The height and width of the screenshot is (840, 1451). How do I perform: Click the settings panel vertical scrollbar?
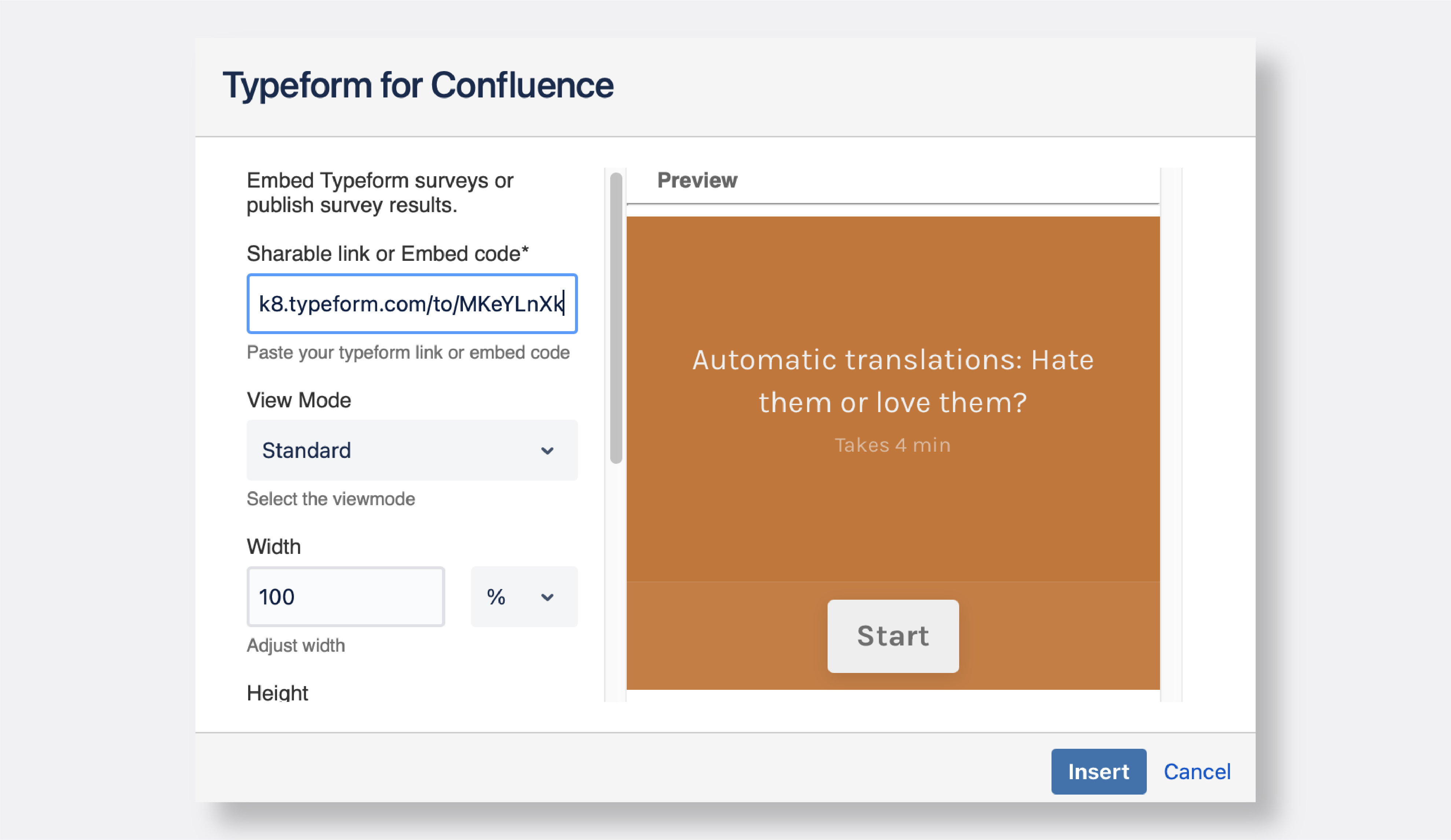(616, 318)
